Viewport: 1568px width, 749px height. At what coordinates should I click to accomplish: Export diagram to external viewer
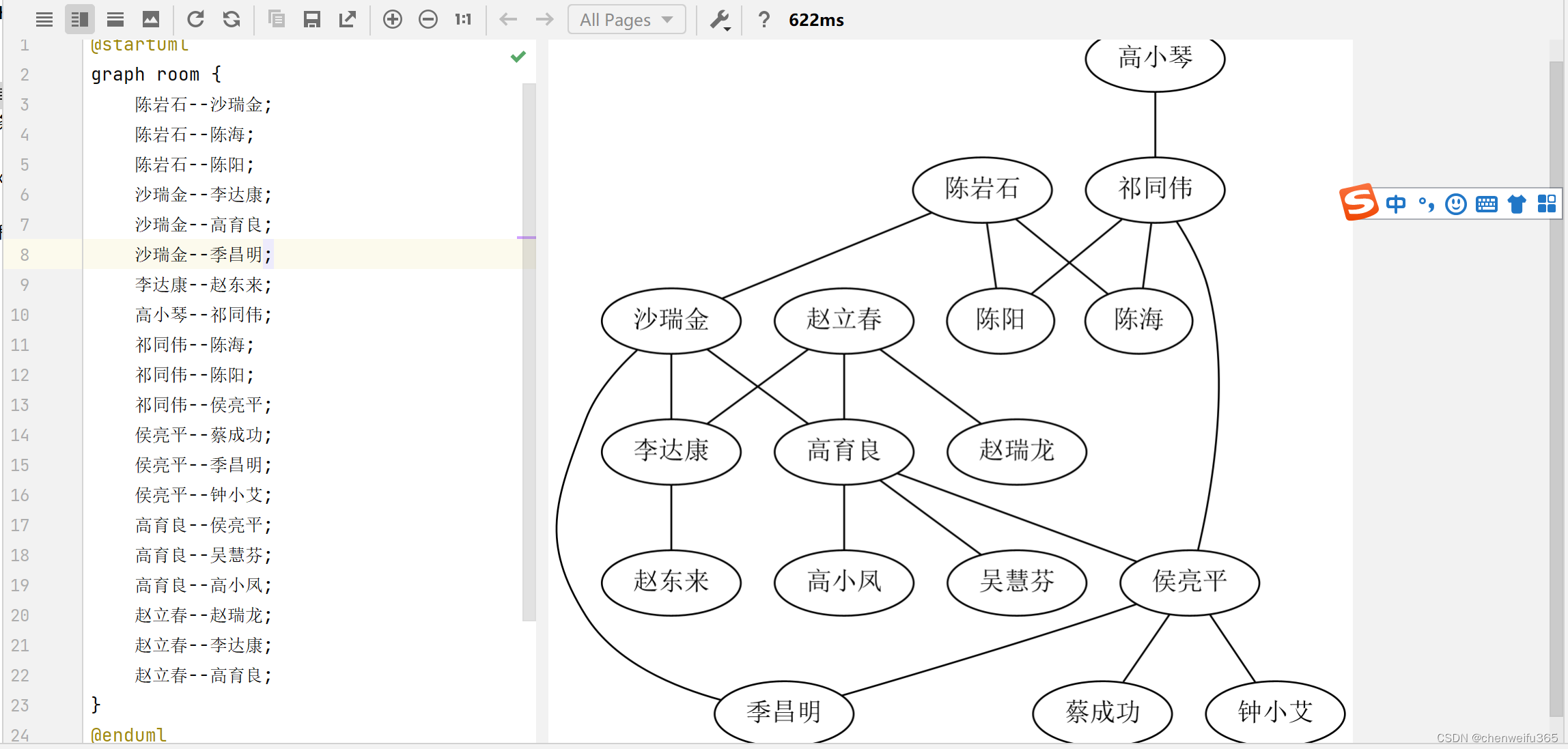(348, 19)
